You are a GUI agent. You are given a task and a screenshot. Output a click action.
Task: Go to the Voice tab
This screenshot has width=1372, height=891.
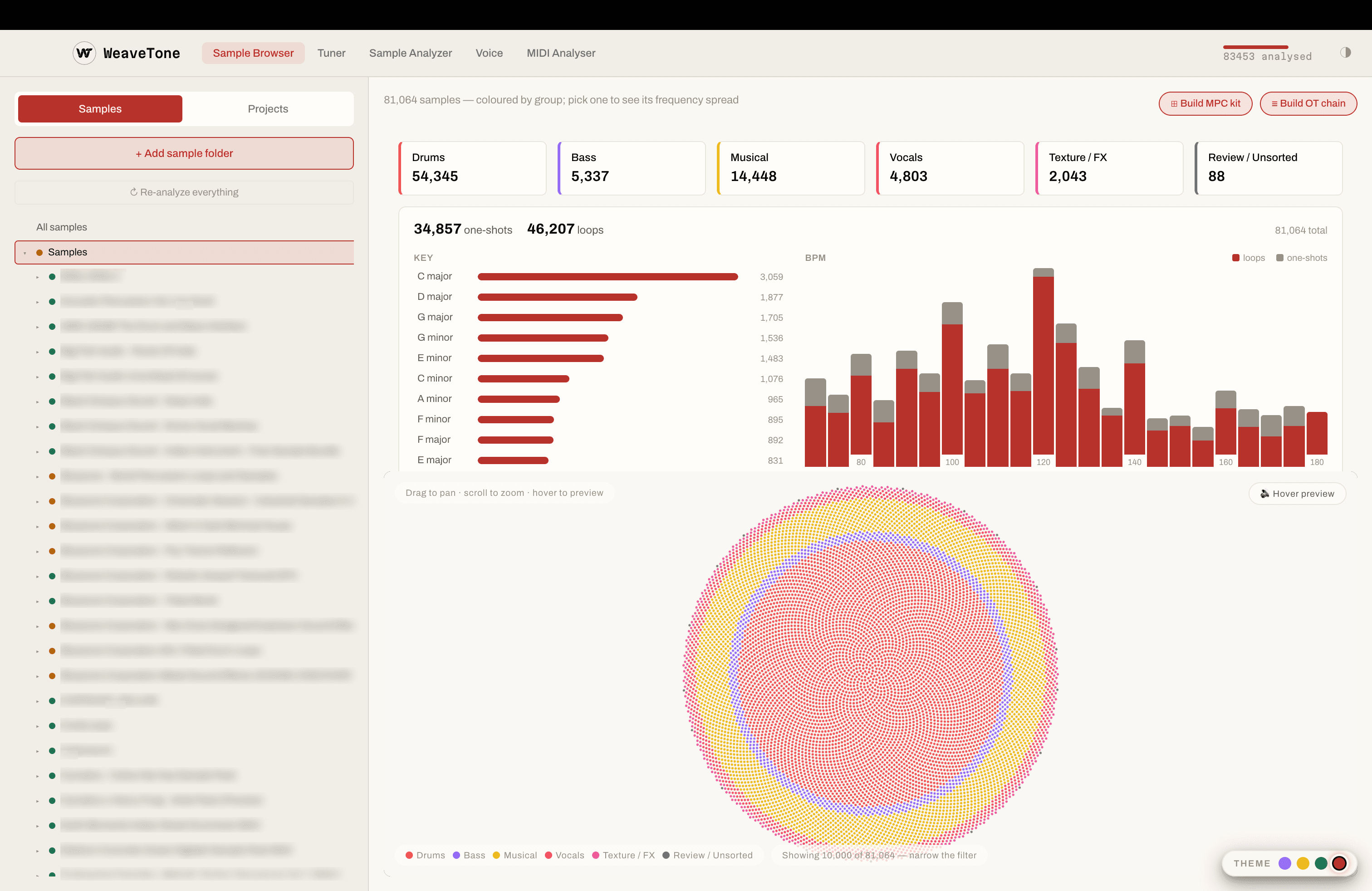click(x=489, y=53)
